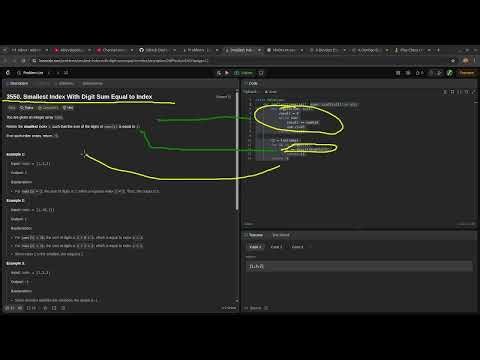
Task: Select Case 2 test case
Action: (x=276, y=247)
